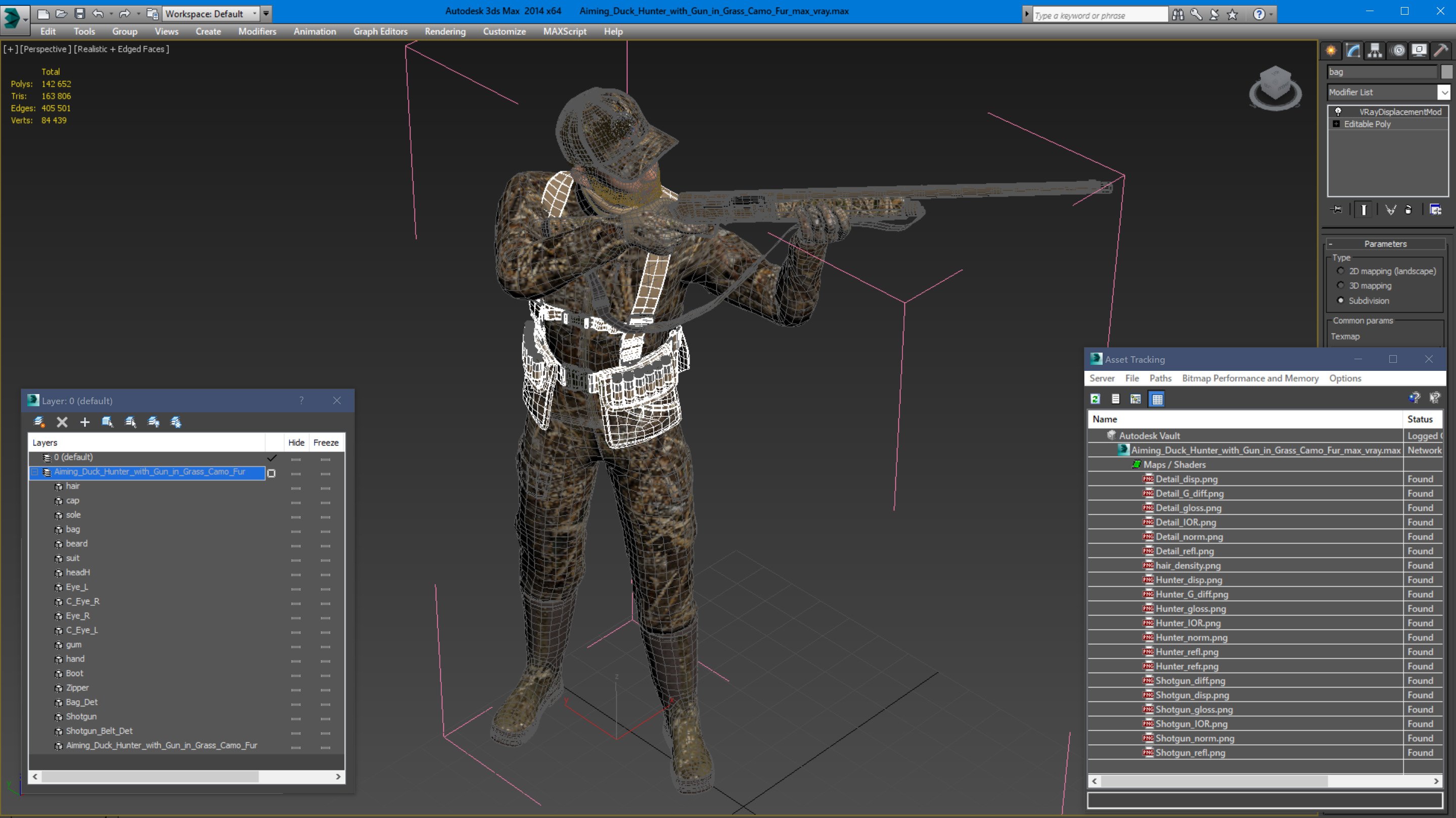This screenshot has width=1456, height=818.
Task: Toggle visibility of the cap layer
Action: [x=296, y=500]
